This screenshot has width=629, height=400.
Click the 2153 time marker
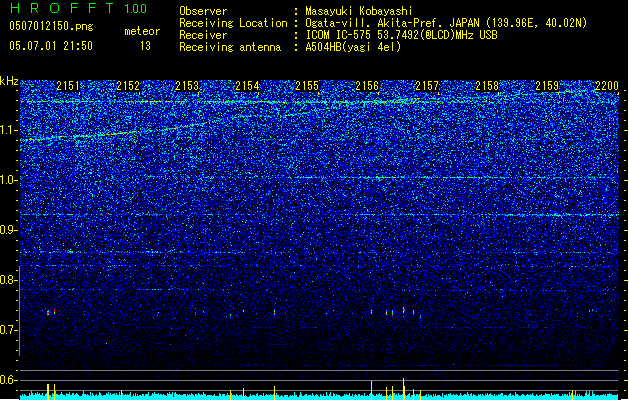(x=187, y=85)
